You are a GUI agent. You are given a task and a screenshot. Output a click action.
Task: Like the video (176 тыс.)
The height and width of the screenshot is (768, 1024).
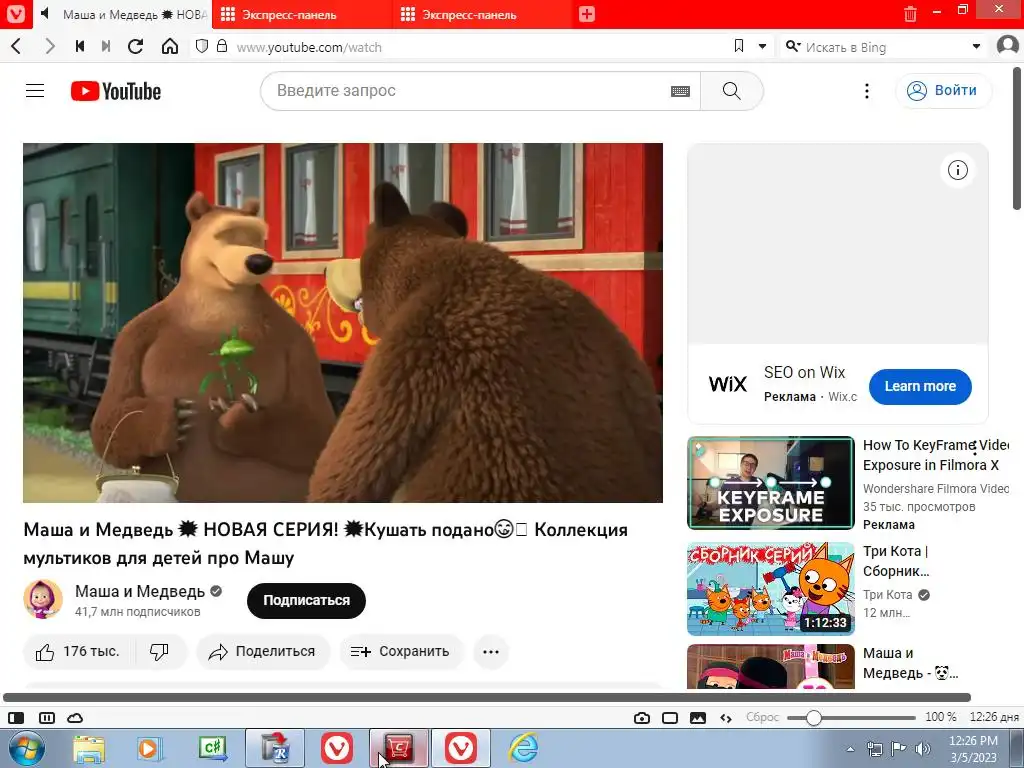tap(78, 652)
